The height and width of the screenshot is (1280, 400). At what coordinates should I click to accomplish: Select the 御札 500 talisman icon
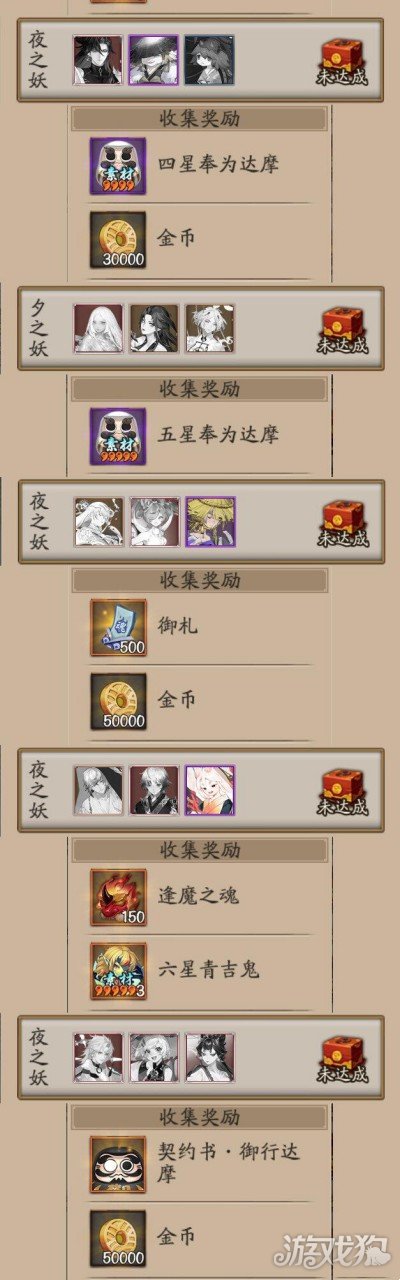point(117,626)
